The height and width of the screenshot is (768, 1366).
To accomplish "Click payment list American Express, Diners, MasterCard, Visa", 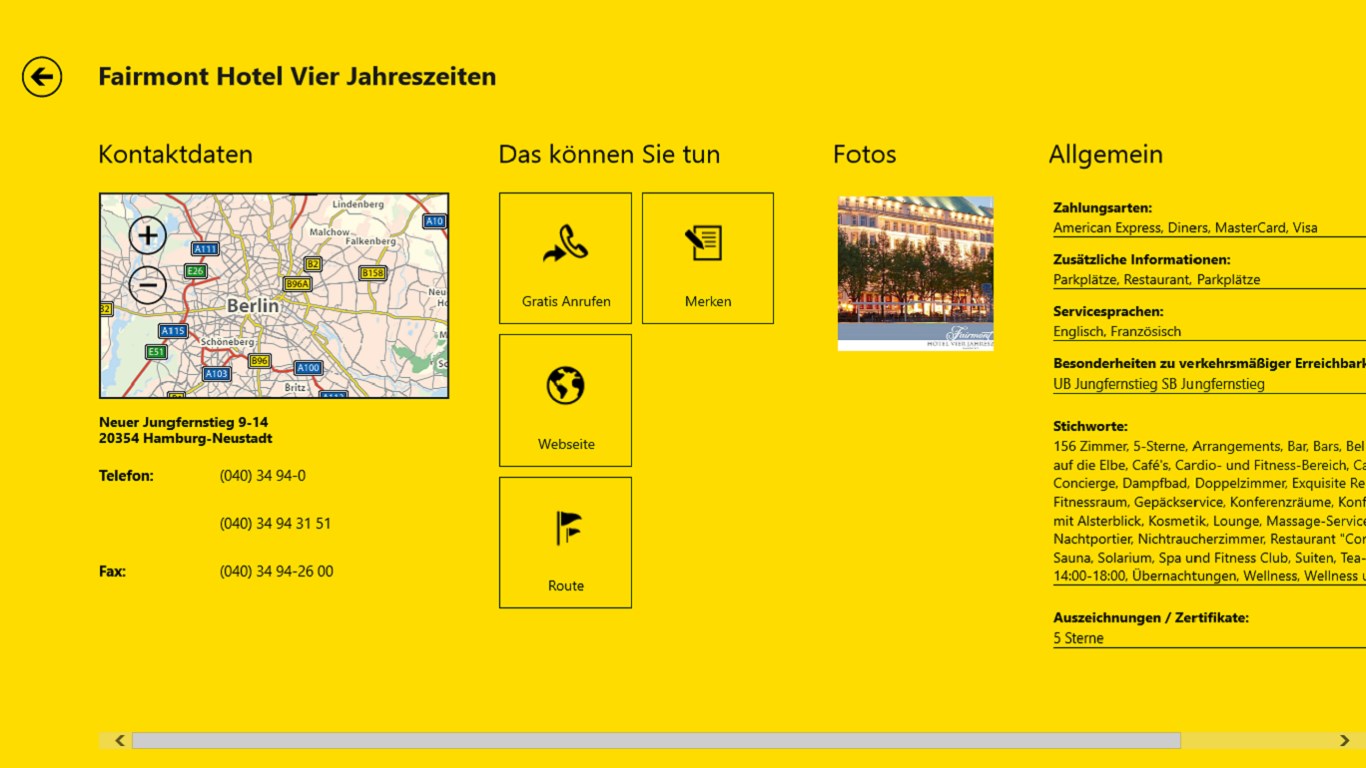I will [x=1185, y=228].
